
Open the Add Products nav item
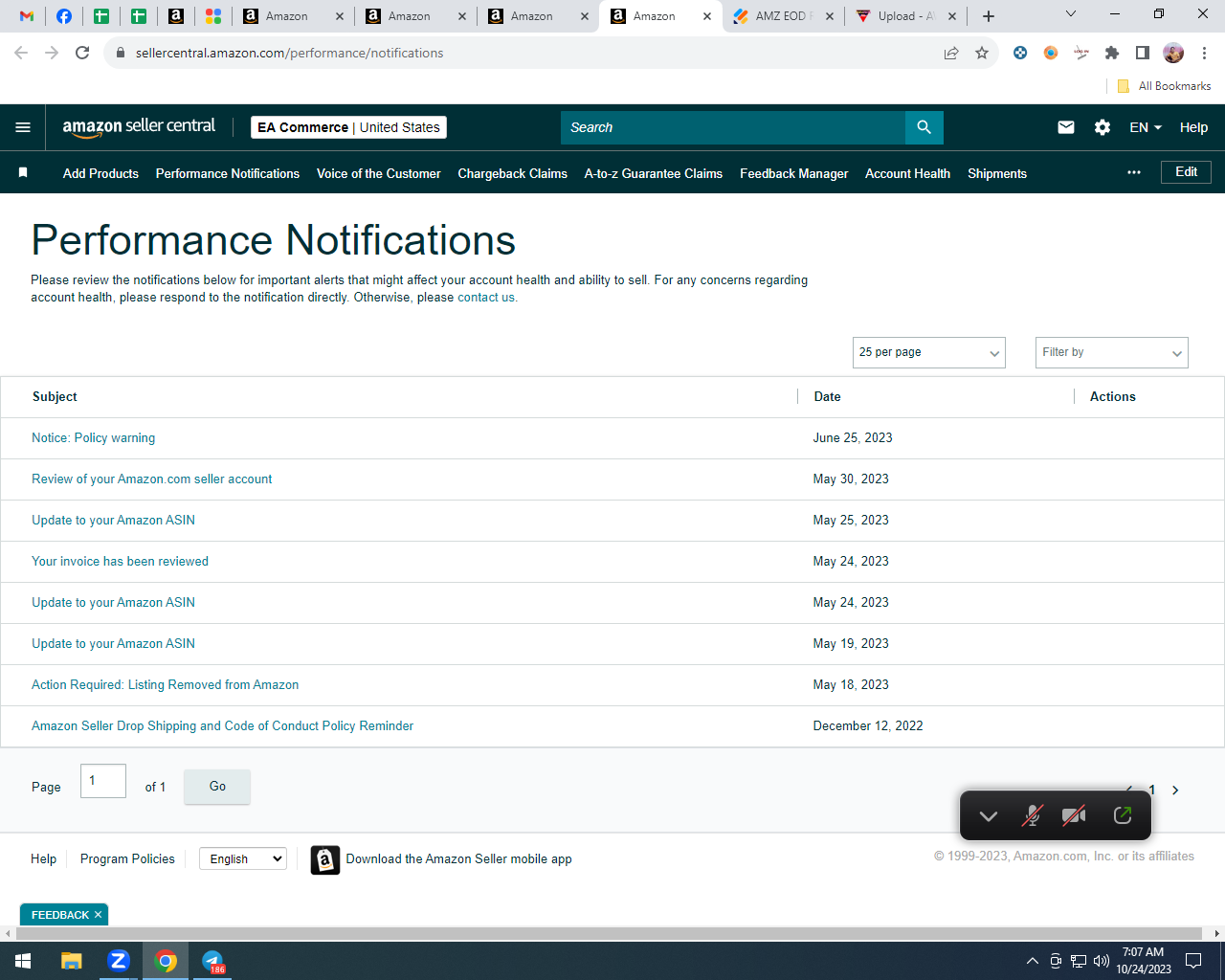[x=100, y=173]
